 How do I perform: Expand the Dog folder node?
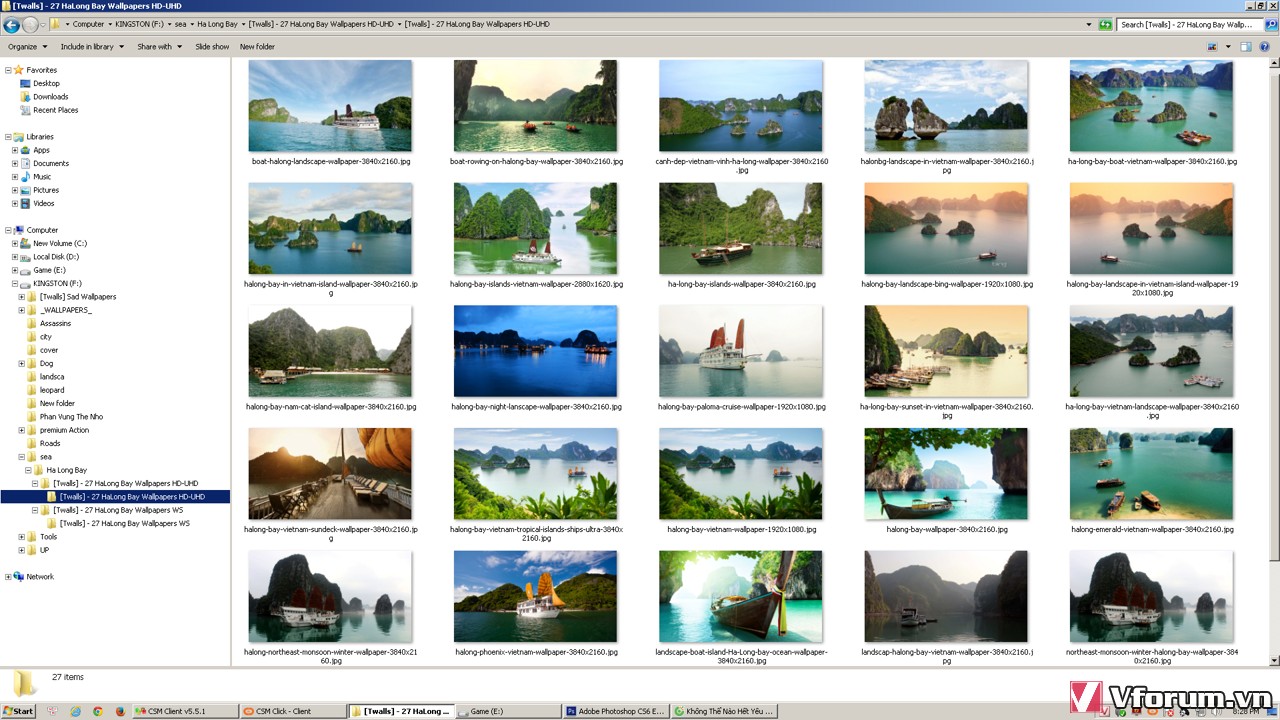coord(22,363)
